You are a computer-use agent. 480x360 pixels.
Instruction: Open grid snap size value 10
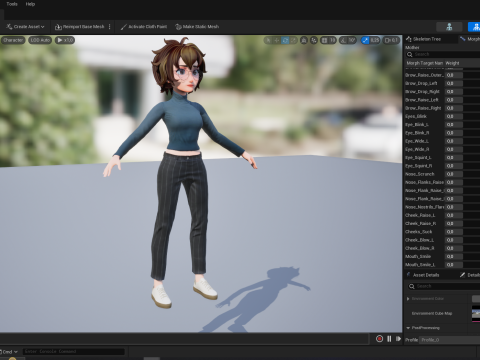(x=332, y=40)
